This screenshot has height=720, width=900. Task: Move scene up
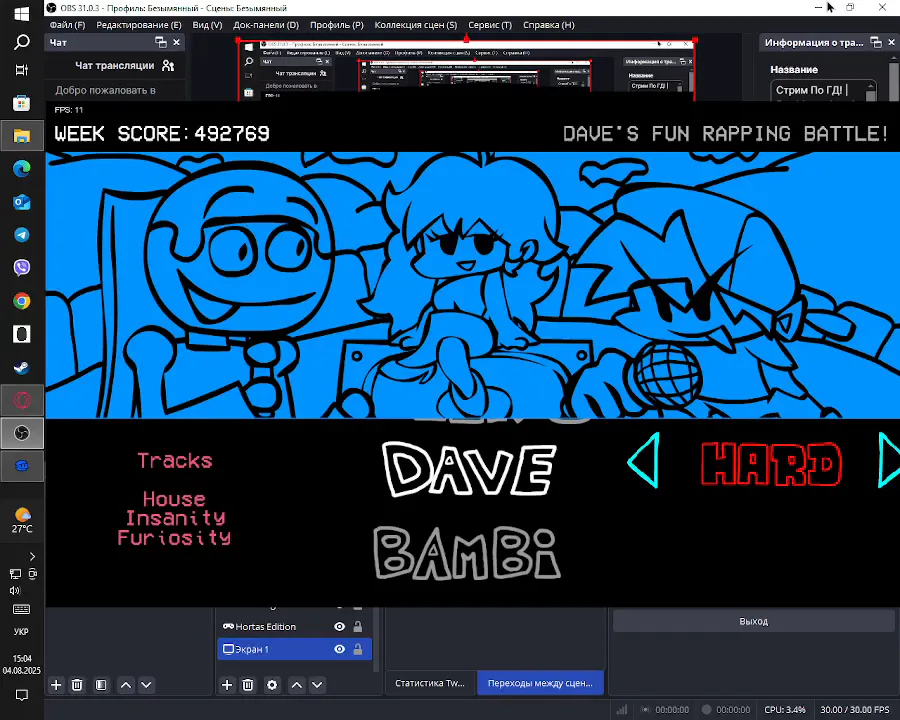click(126, 684)
